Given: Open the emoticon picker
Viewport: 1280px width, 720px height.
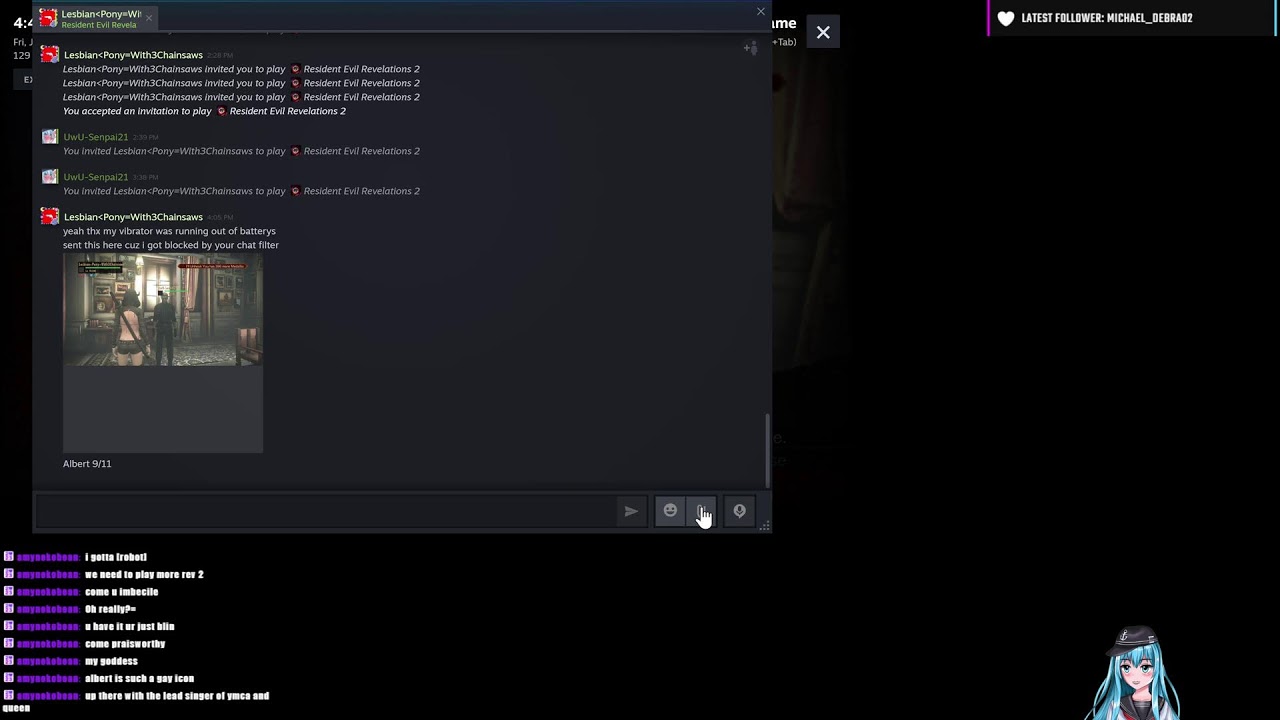Looking at the screenshot, I should [670, 511].
